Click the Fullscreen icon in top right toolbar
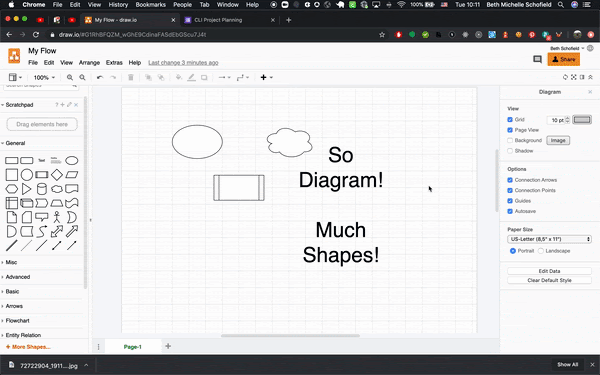 coord(574,77)
